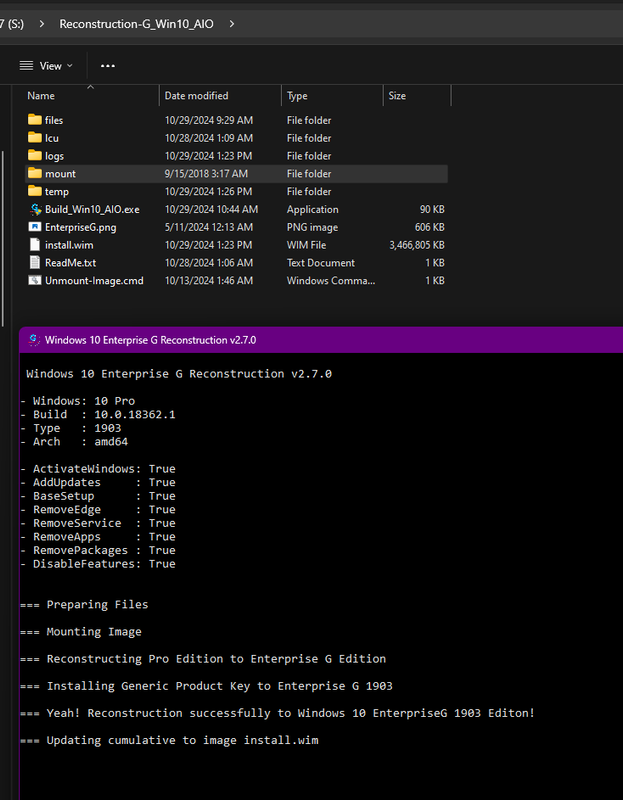Click the 90 KB size value
623x800 pixels.
click(432, 210)
